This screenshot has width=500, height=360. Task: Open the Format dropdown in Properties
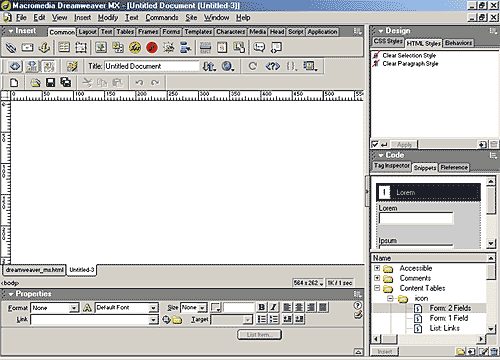tap(55, 308)
